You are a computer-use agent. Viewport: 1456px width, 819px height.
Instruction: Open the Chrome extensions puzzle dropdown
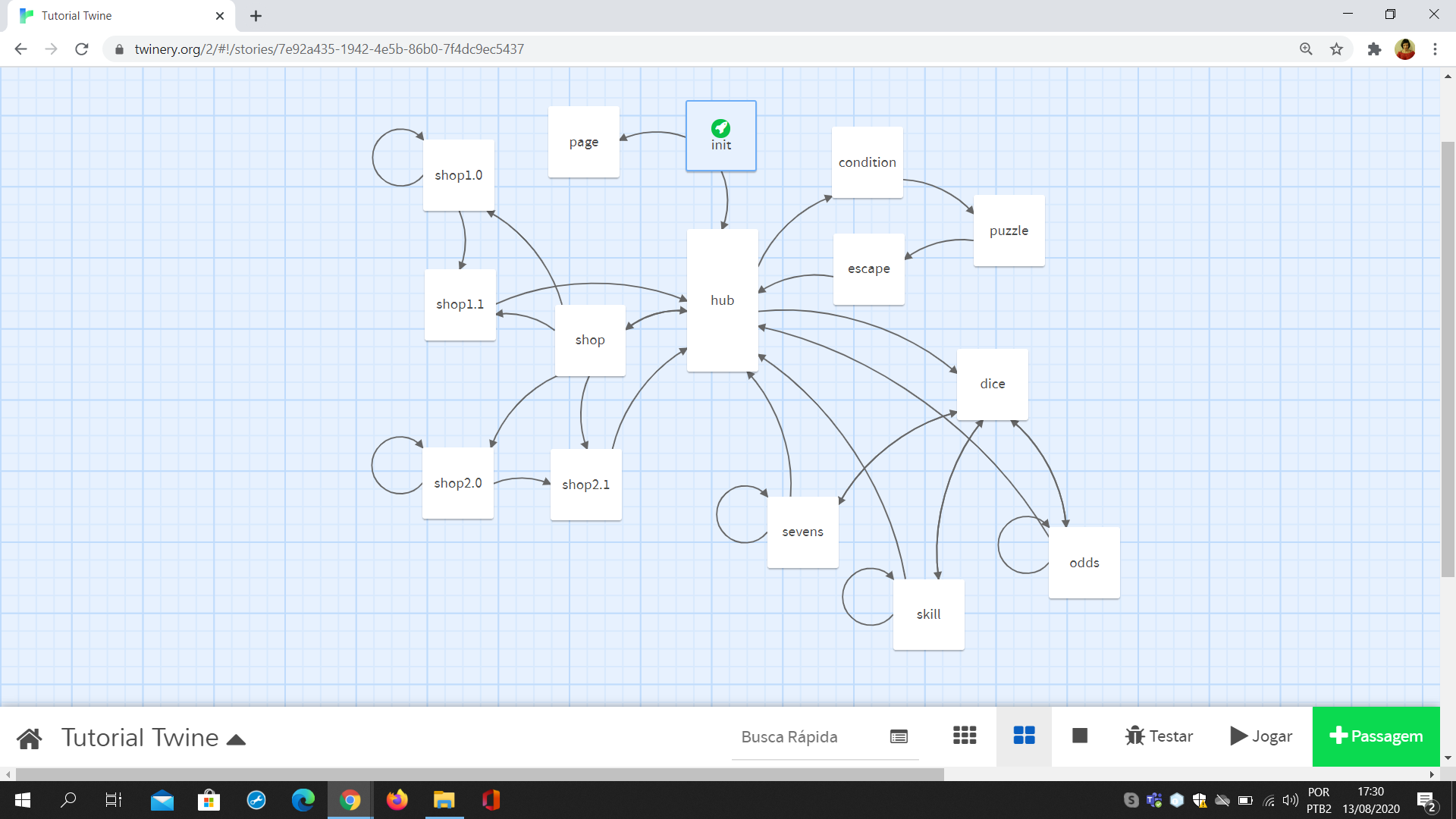click(x=1374, y=49)
